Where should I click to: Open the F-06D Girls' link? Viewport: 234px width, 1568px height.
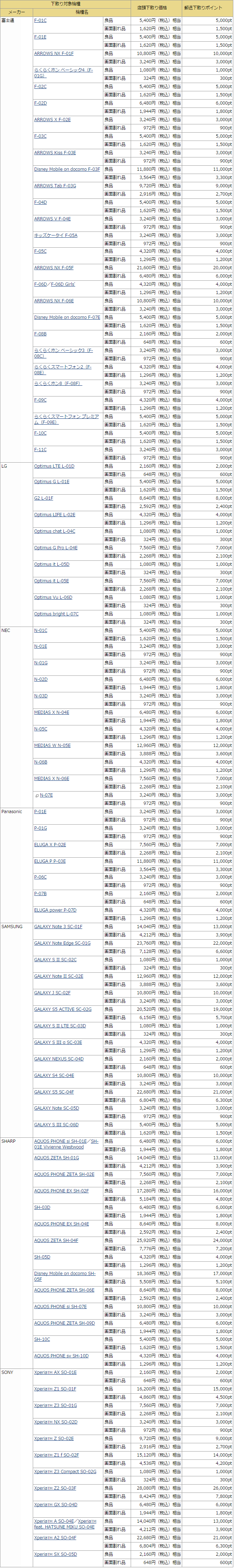coord(63,285)
